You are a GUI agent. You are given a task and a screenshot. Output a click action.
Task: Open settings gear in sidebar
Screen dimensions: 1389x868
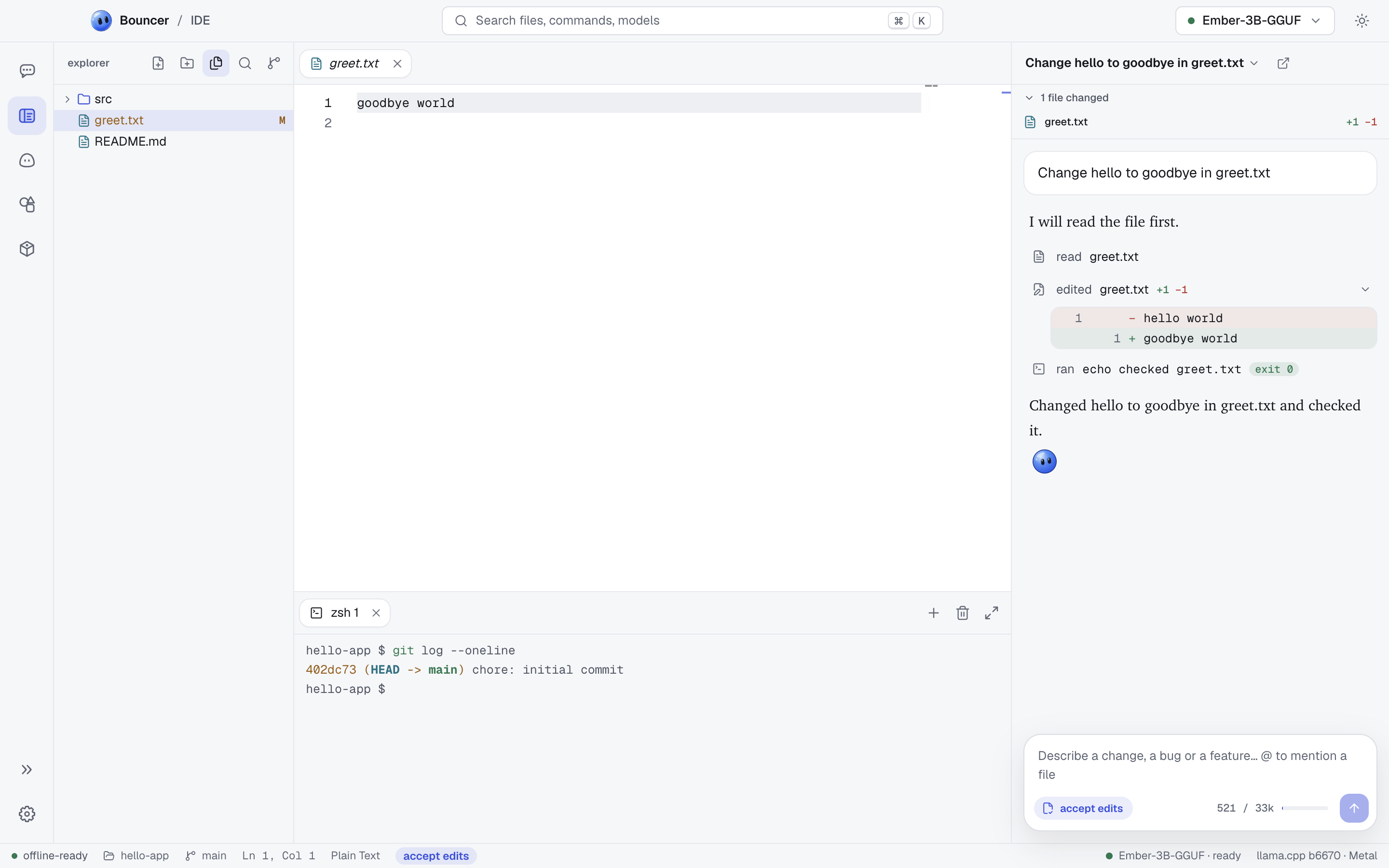click(x=27, y=814)
